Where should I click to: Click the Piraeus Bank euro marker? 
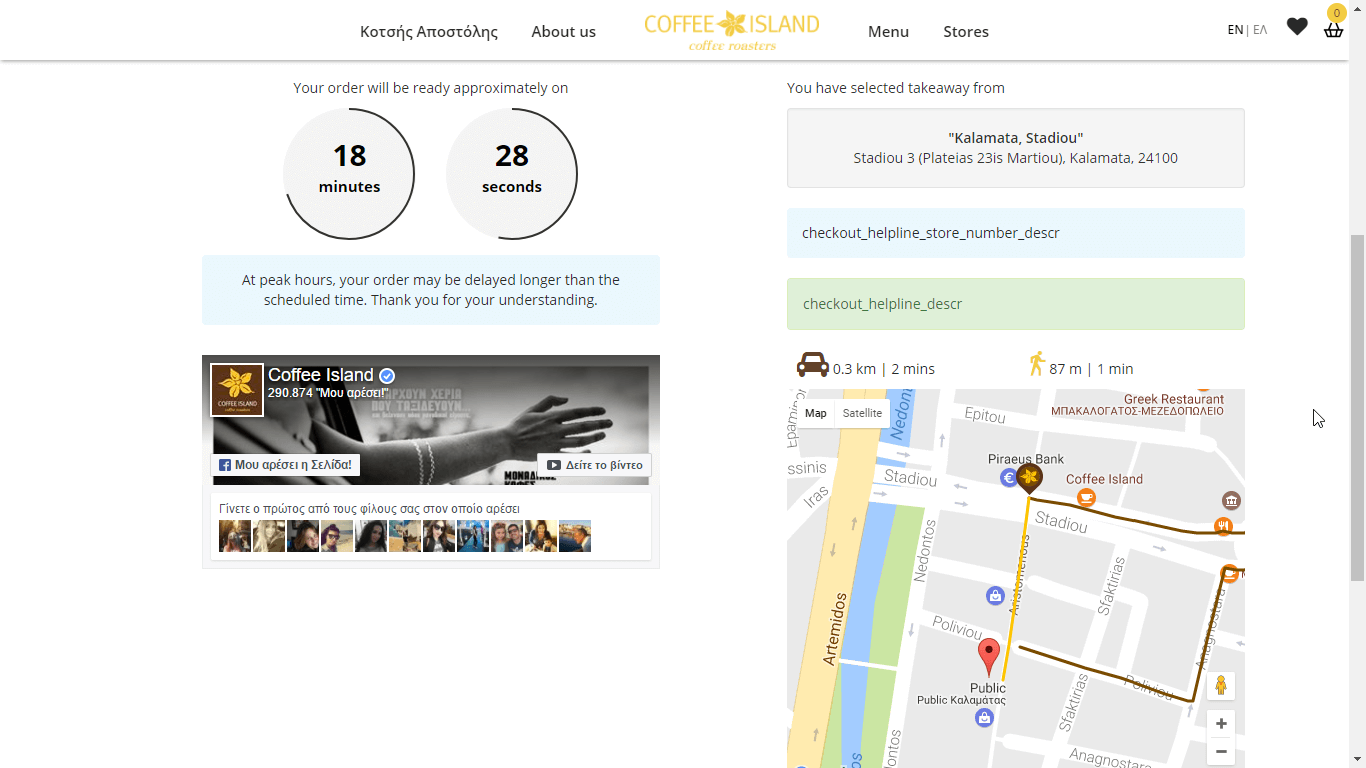[x=1009, y=478]
